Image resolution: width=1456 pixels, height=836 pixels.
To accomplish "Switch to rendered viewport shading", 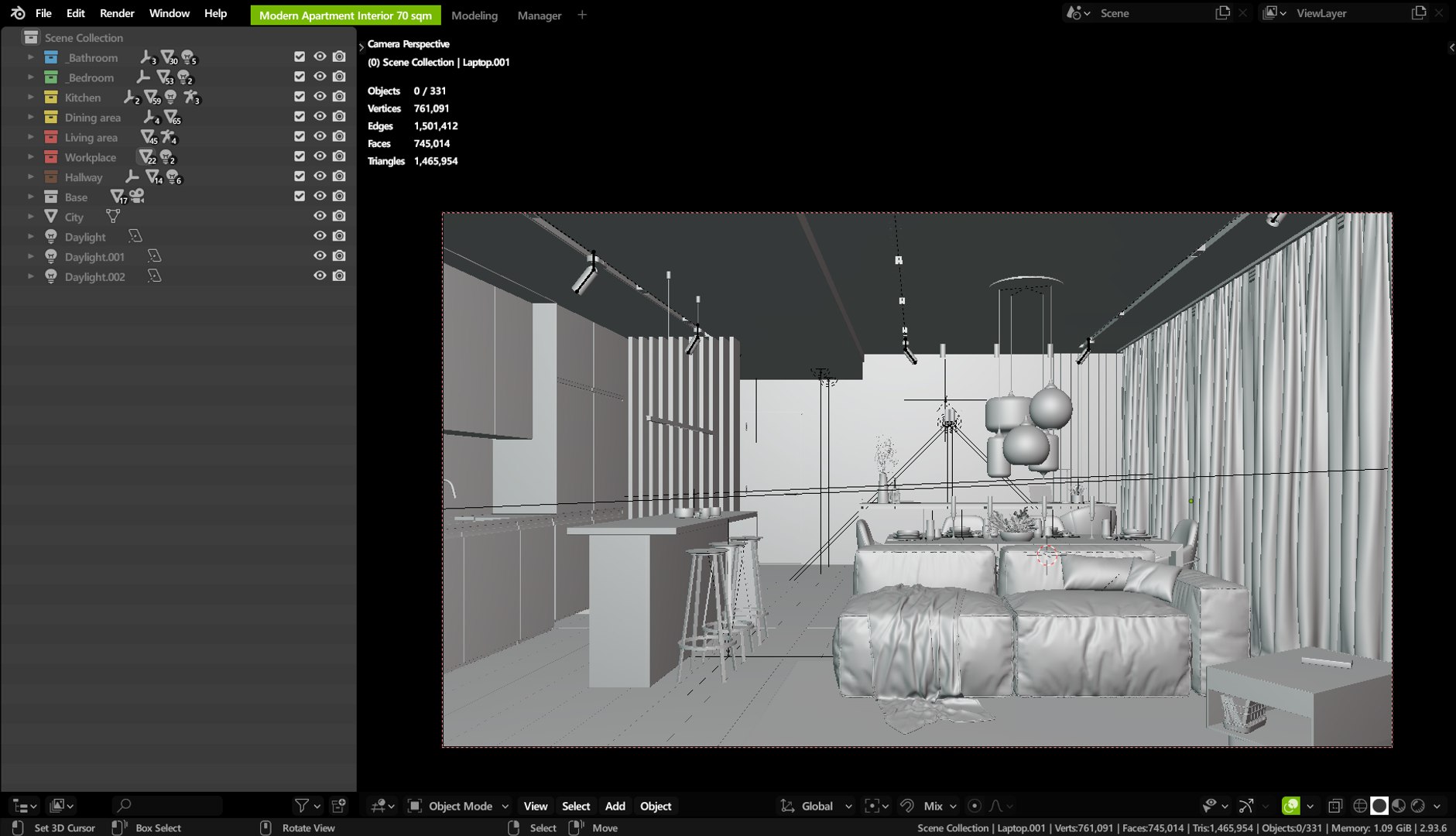I will click(1418, 806).
